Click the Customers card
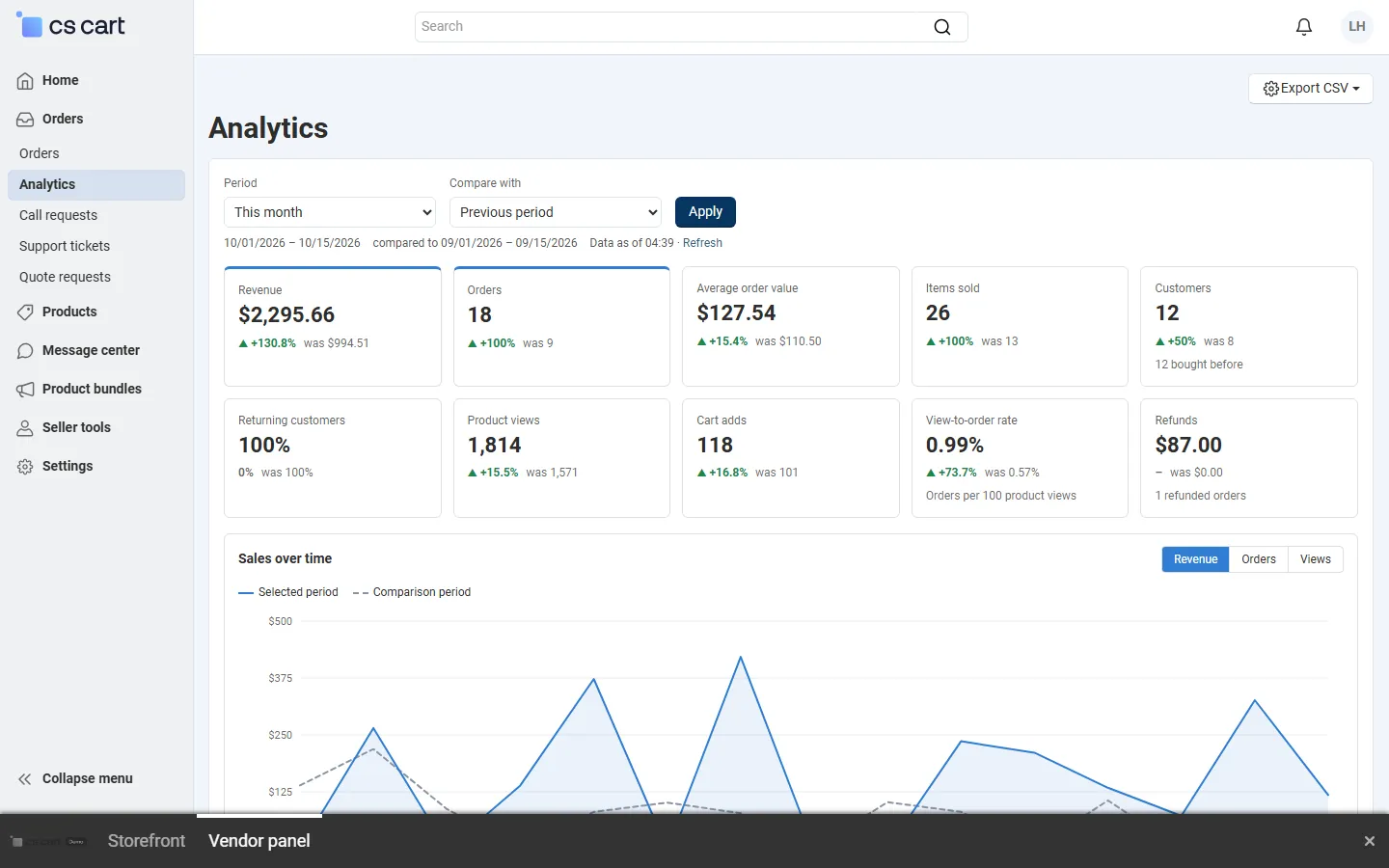Screen dimensions: 1389x868 pyautogui.click(x=1249, y=326)
